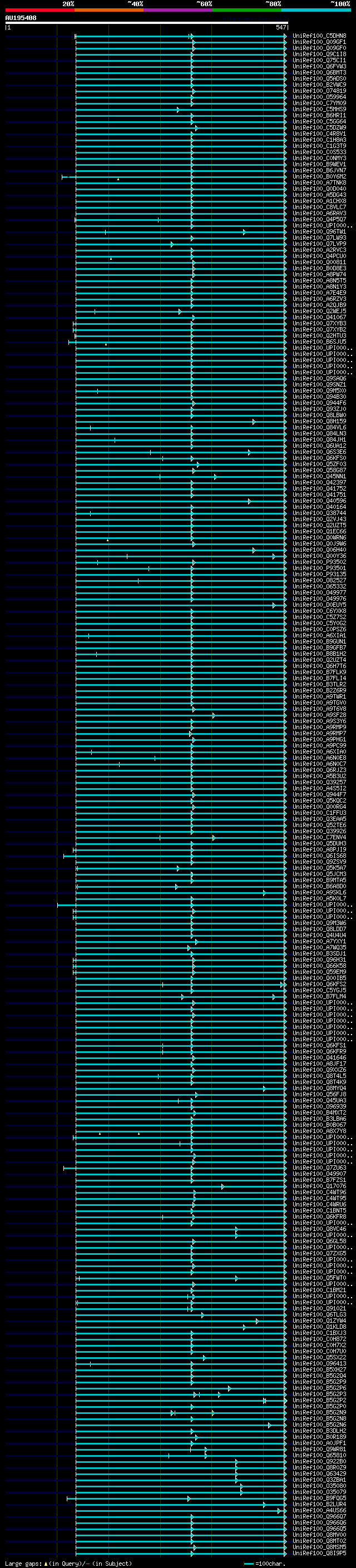Click the query end position 547
356x1568 pixels.
280,27
